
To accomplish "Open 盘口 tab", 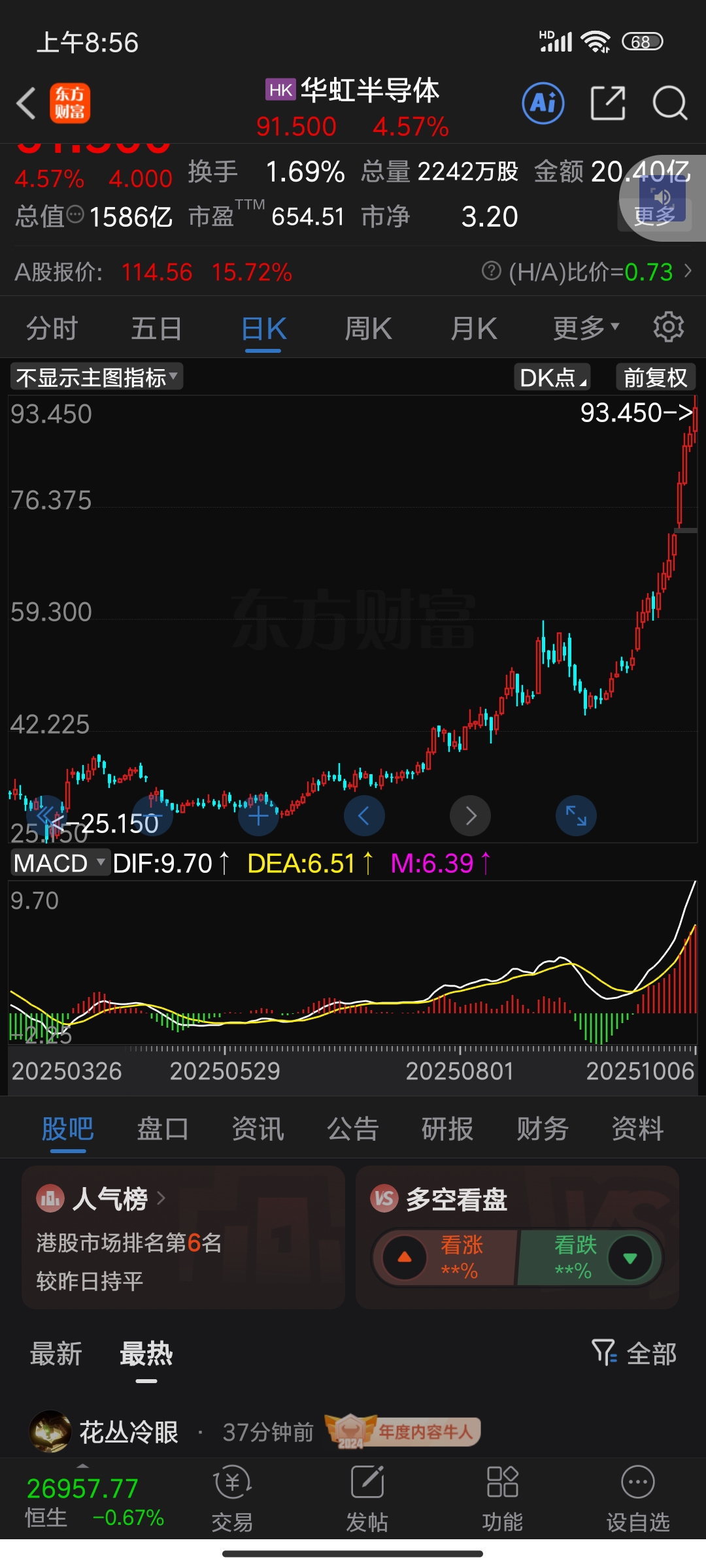I will pyautogui.click(x=163, y=1128).
